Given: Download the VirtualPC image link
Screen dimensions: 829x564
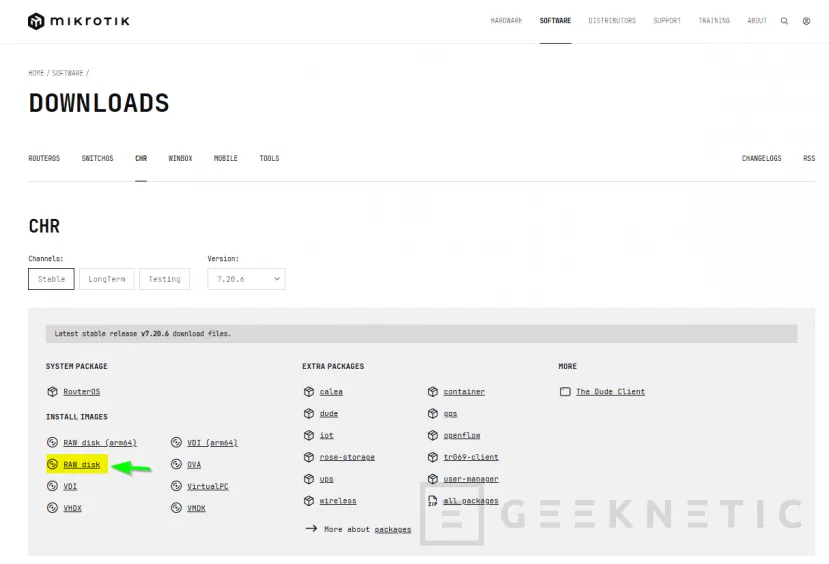Looking at the screenshot, I should point(208,486).
